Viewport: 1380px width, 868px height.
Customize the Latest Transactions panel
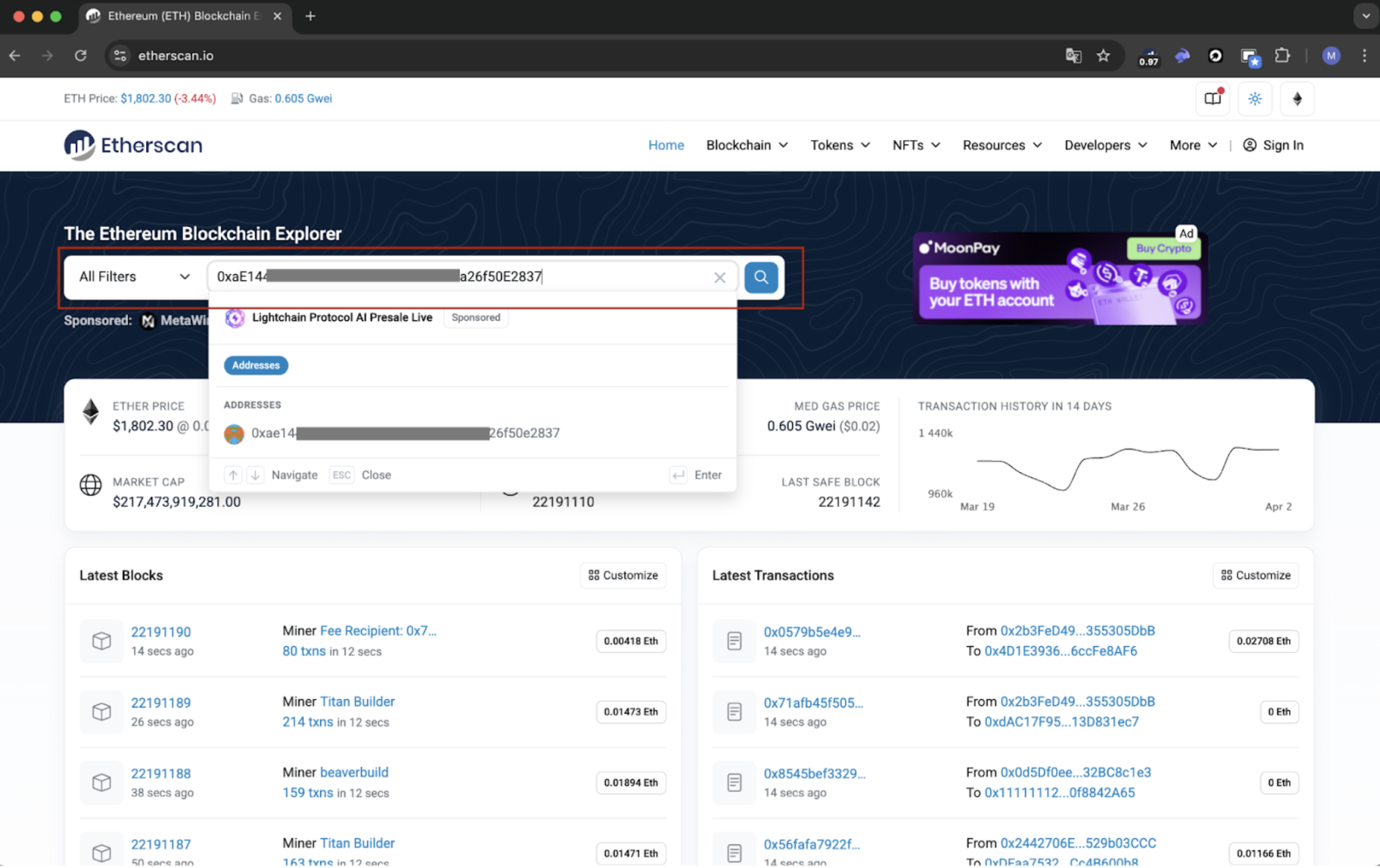[1256, 575]
